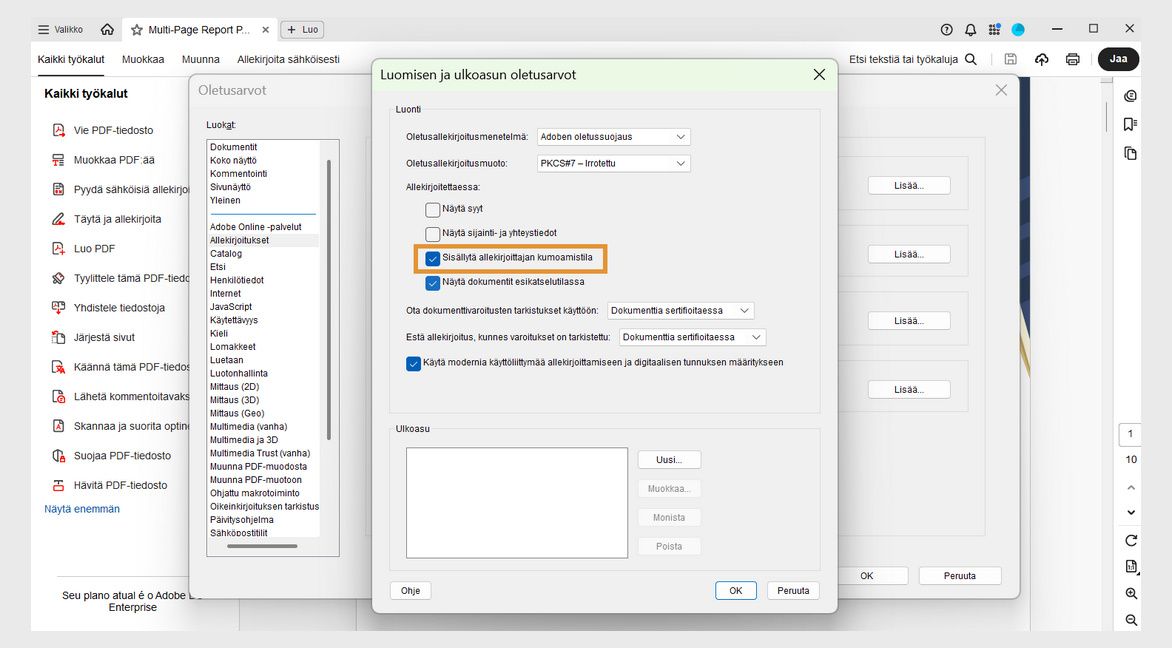Click the page number 1 field
The height and width of the screenshot is (648, 1172).
click(1130, 434)
